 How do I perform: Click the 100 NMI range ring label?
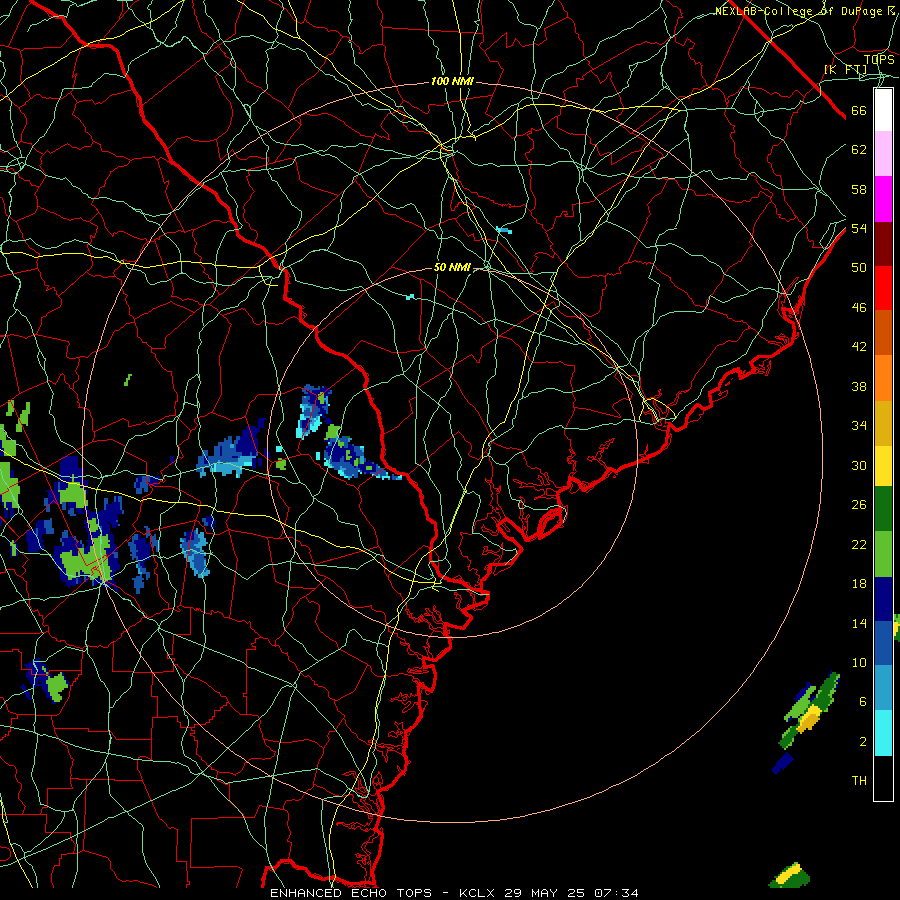pos(452,82)
